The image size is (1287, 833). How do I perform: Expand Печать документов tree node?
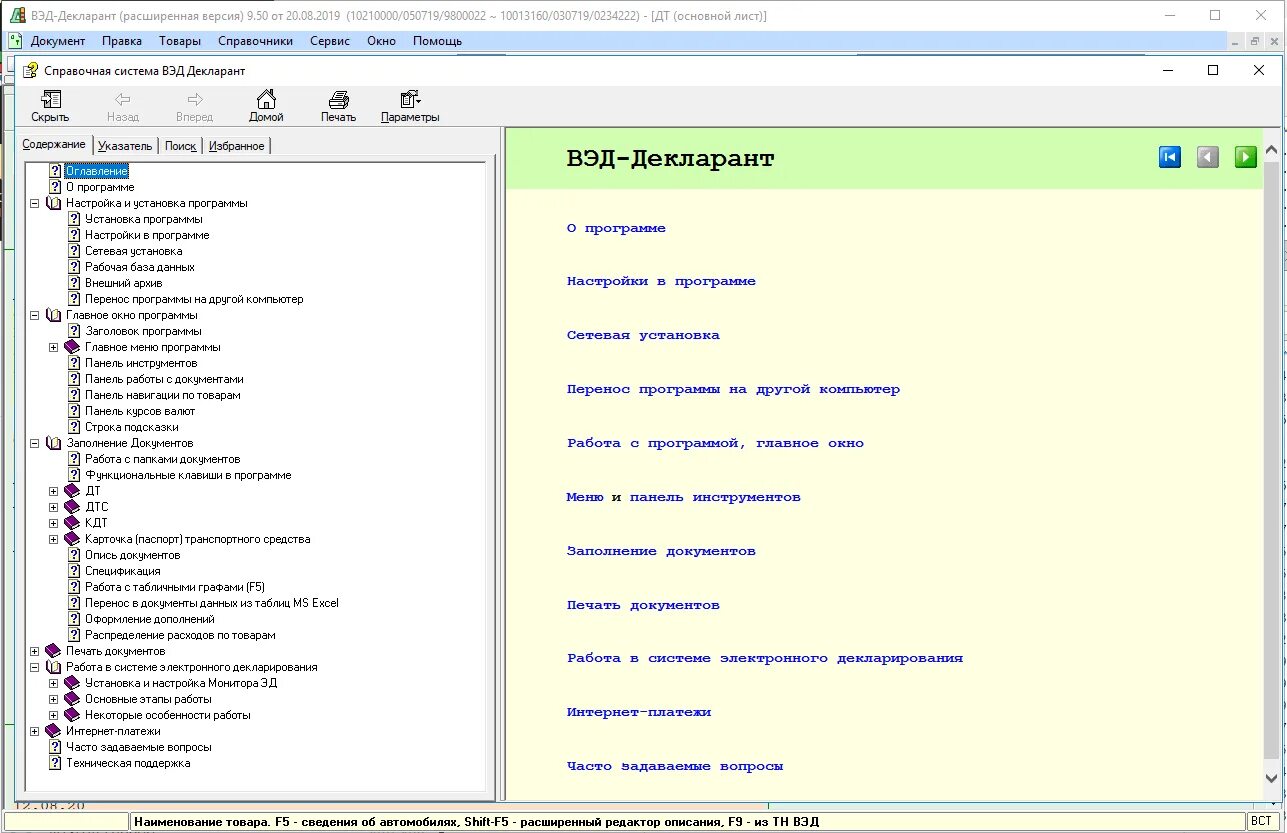click(x=35, y=651)
